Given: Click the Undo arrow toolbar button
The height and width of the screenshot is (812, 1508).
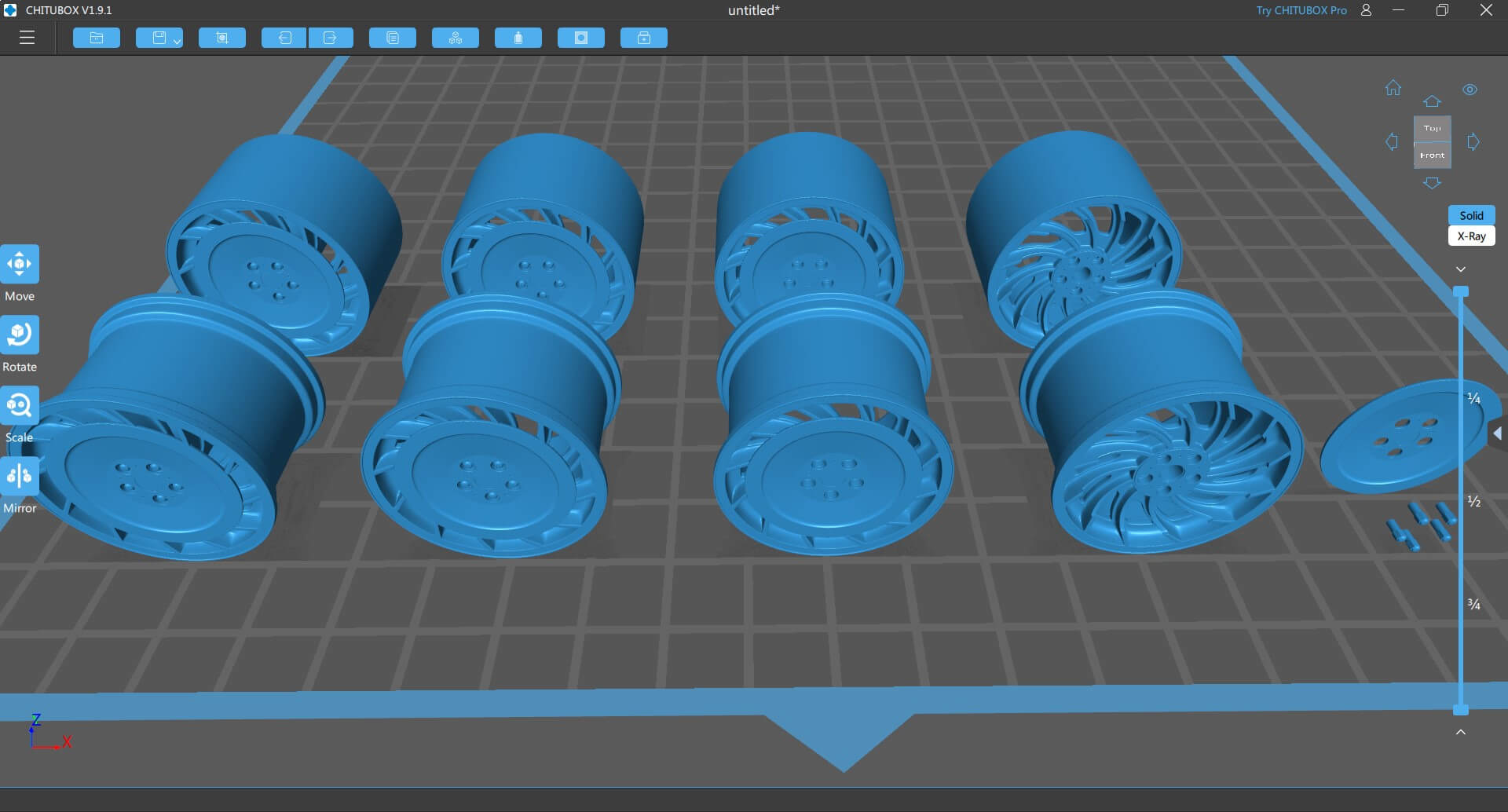Looking at the screenshot, I should click(284, 38).
